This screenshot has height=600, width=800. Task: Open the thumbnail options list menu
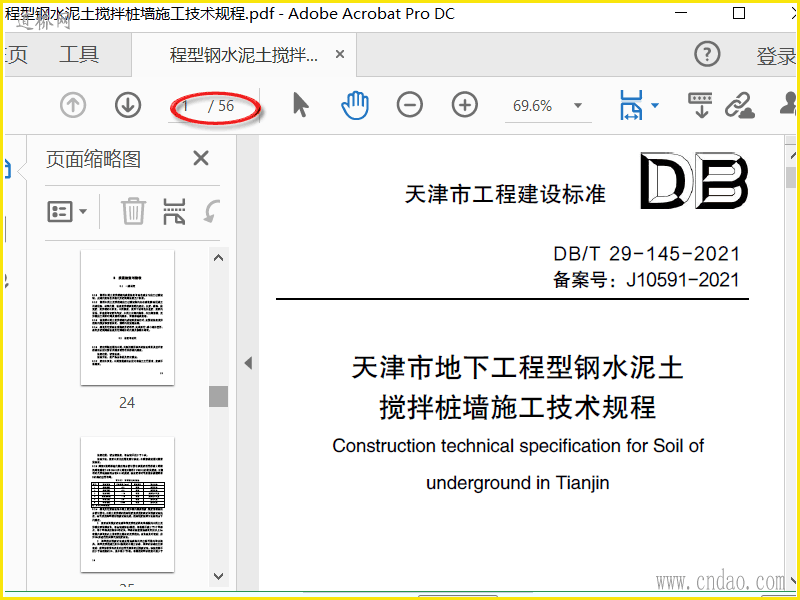click(67, 211)
